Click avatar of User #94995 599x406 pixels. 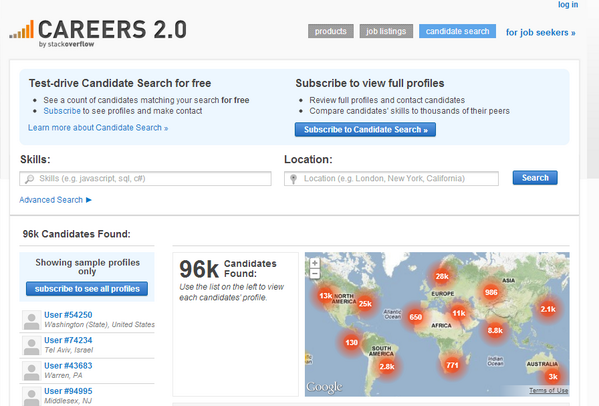click(31, 396)
